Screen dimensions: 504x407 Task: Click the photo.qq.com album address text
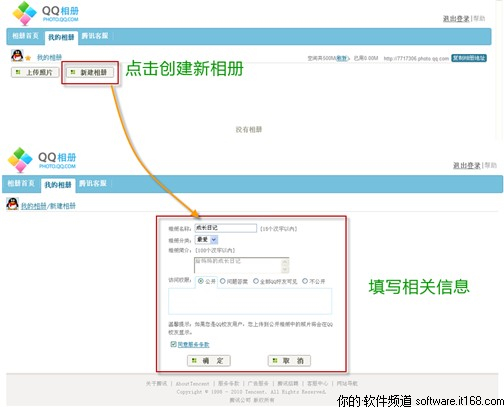click(x=416, y=58)
